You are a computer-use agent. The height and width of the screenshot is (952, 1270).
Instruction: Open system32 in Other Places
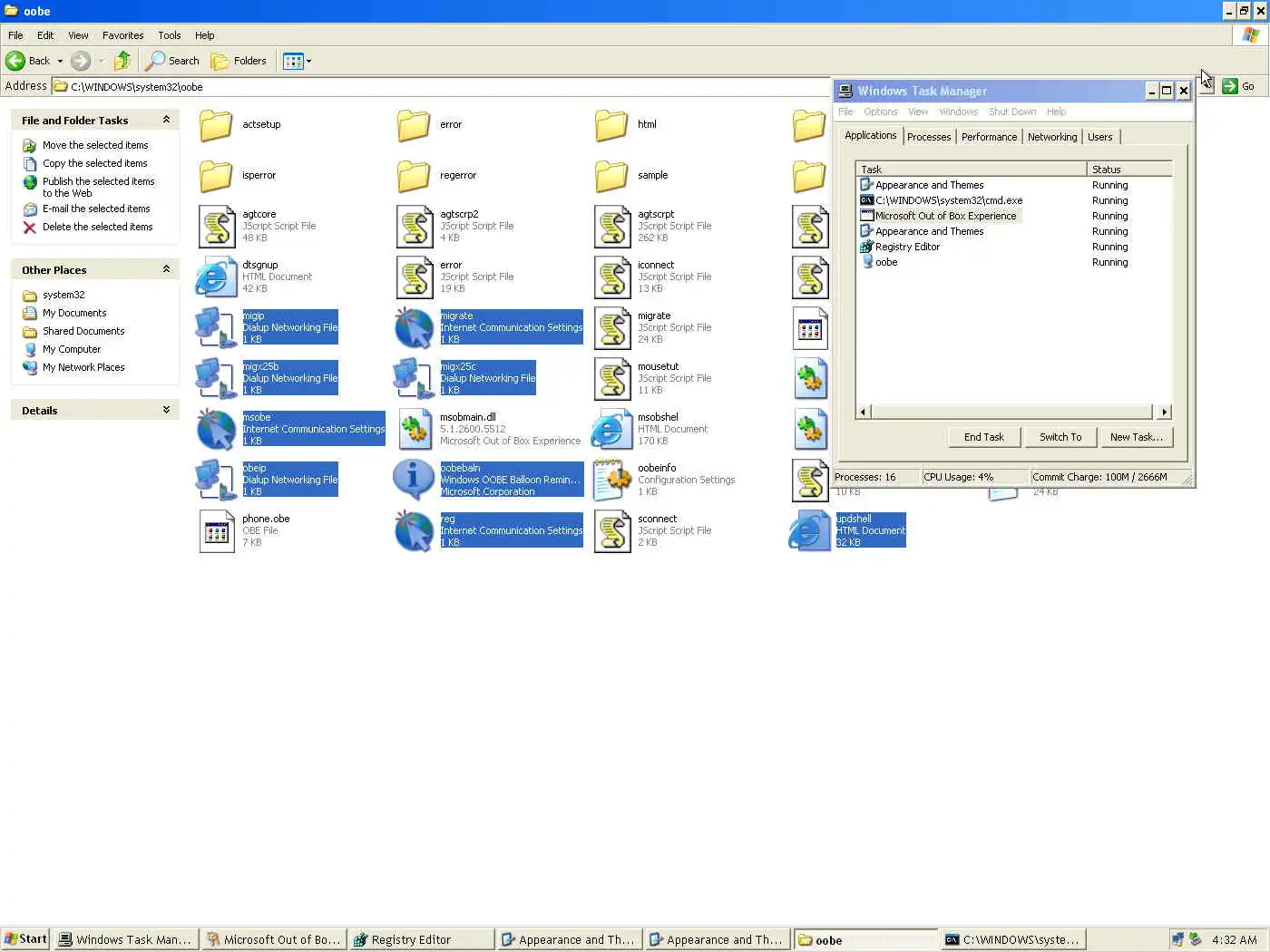63,295
